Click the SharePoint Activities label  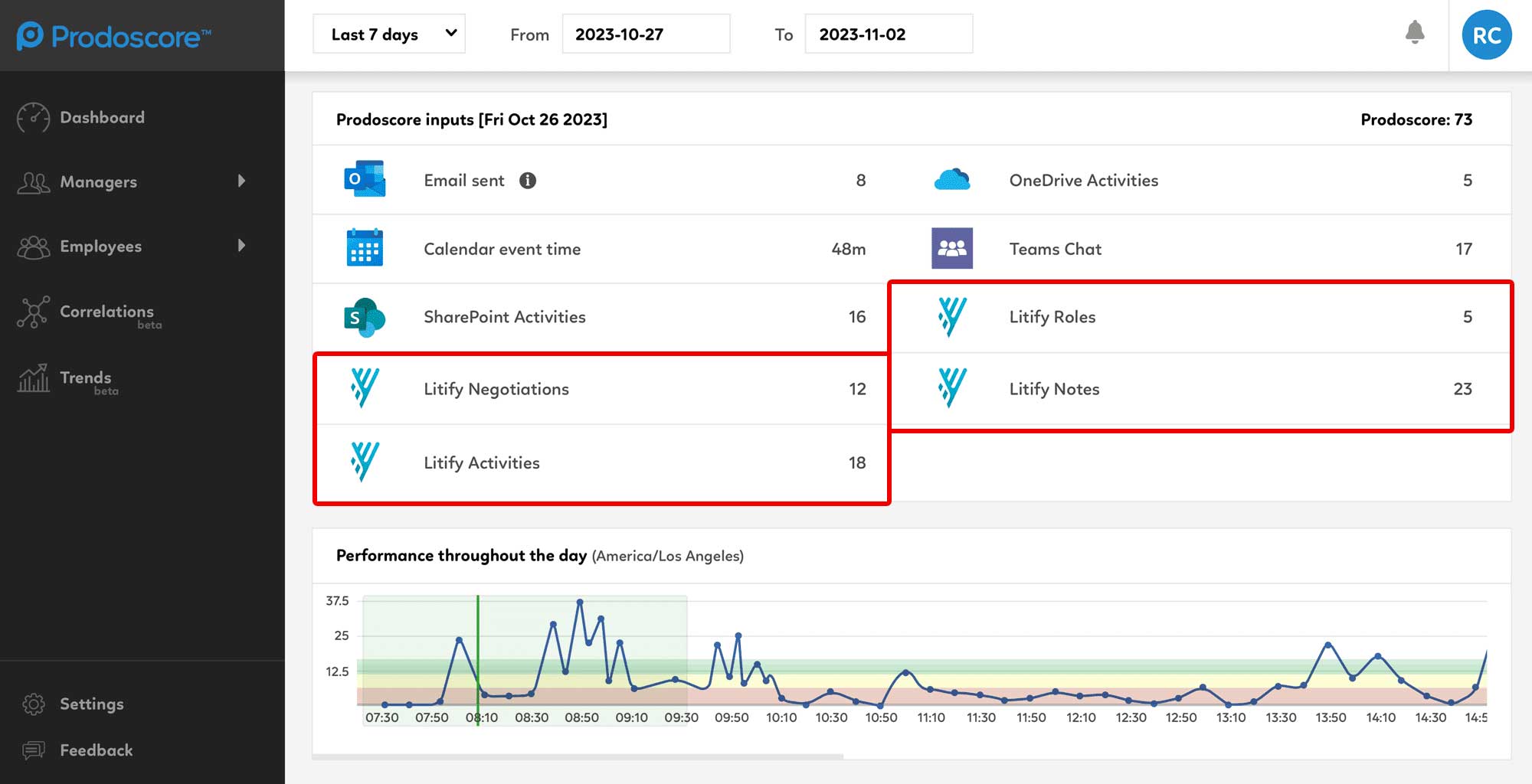505,317
